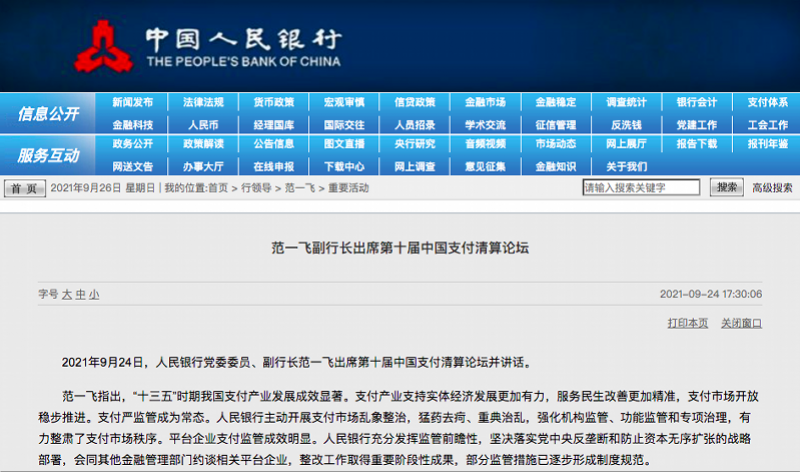Visit 金融知识 page
Viewport: 800px width, 472px height.
coord(556,166)
